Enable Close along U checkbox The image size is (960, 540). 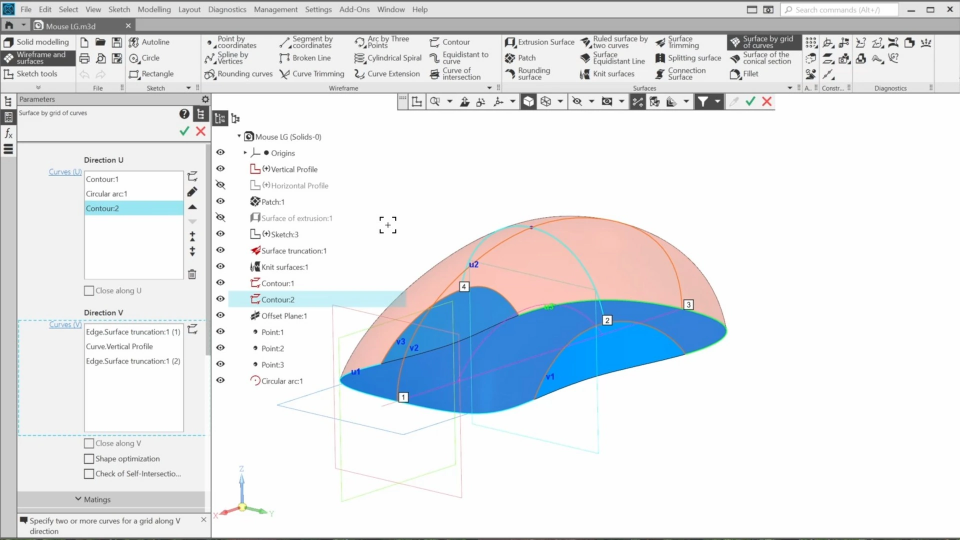89,291
